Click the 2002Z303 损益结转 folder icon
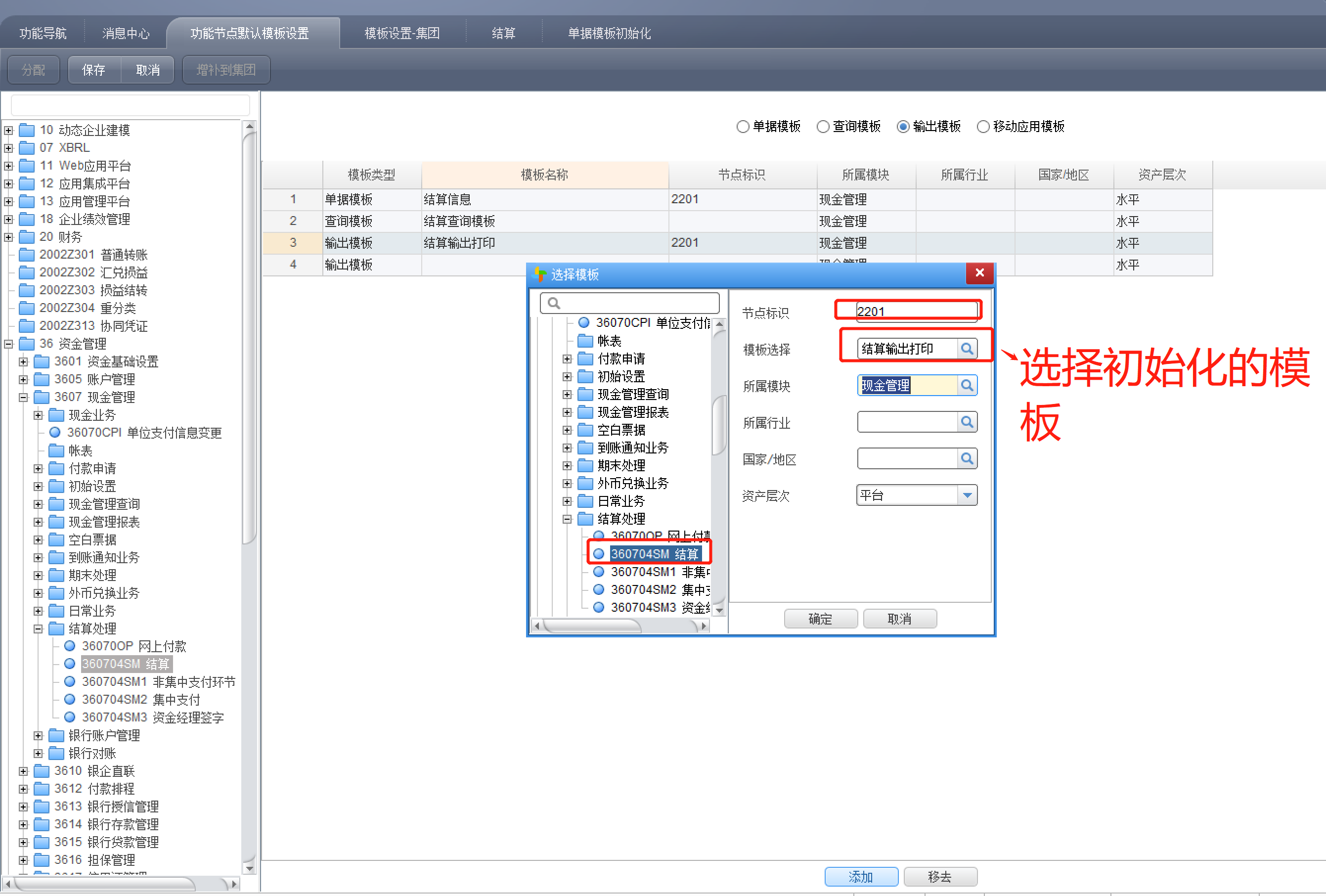1326x896 pixels. (27, 290)
